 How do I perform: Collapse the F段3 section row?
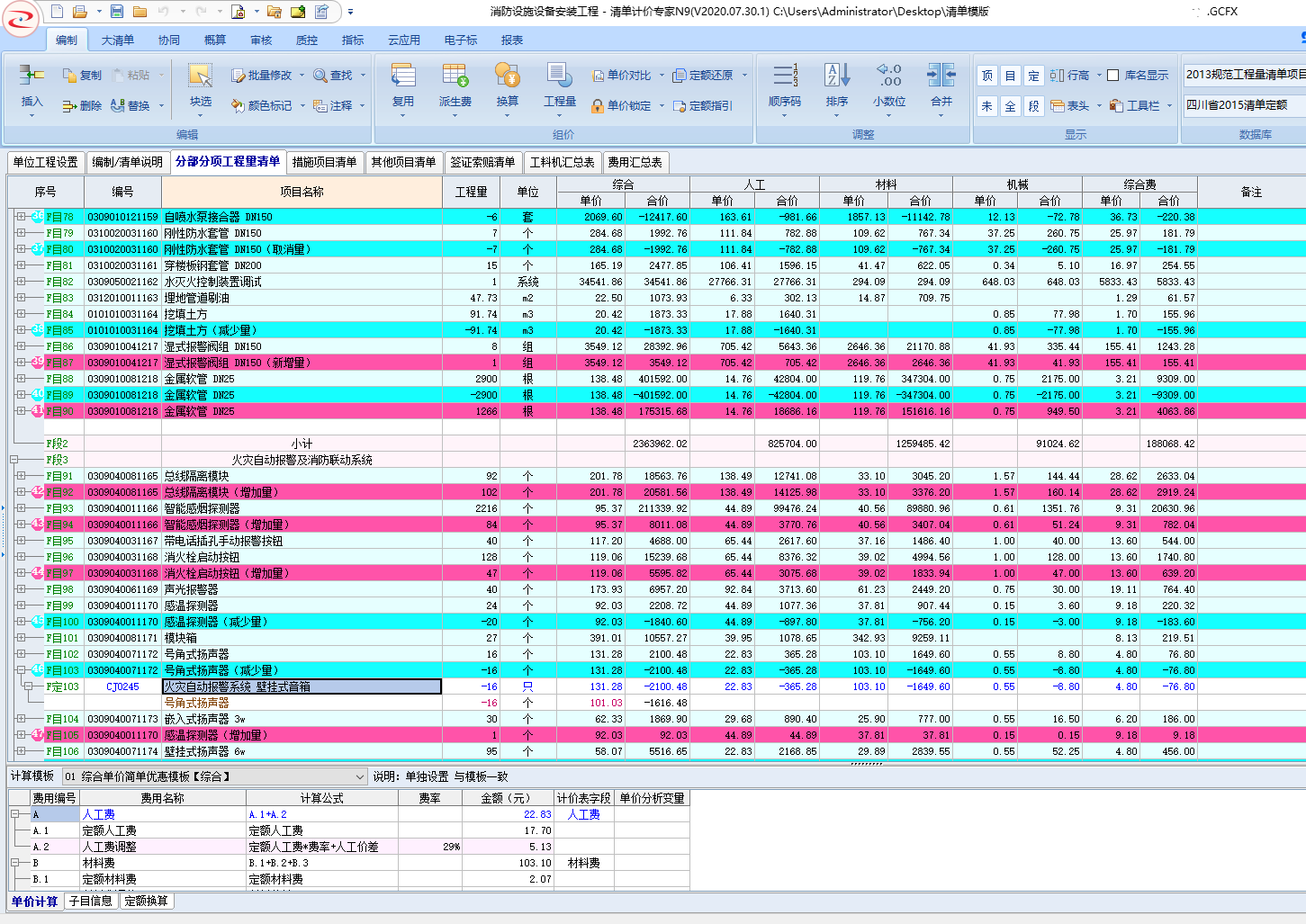coord(14,460)
